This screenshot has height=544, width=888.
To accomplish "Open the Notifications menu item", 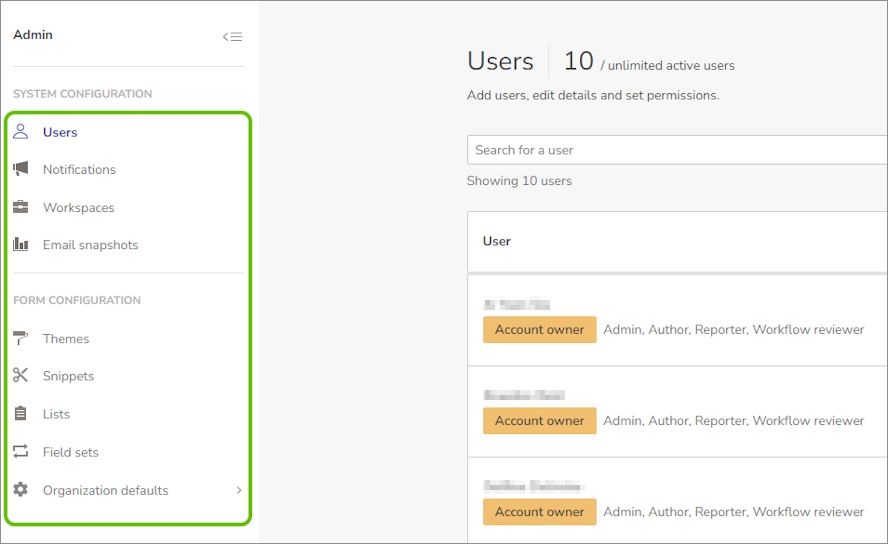I will 79,170.
